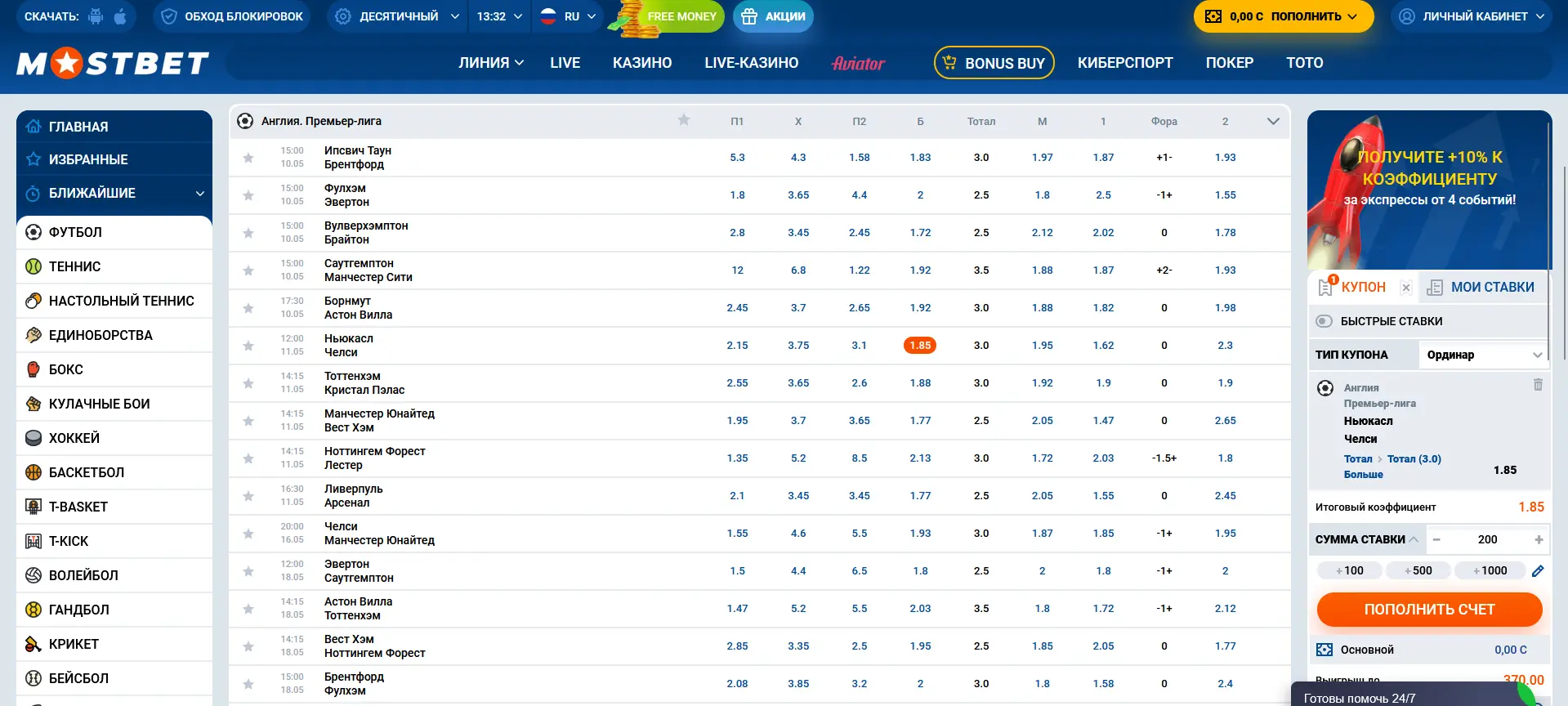This screenshot has width=1568, height=706.
Task: Open the ТОТО menu
Action: pyautogui.click(x=1305, y=63)
